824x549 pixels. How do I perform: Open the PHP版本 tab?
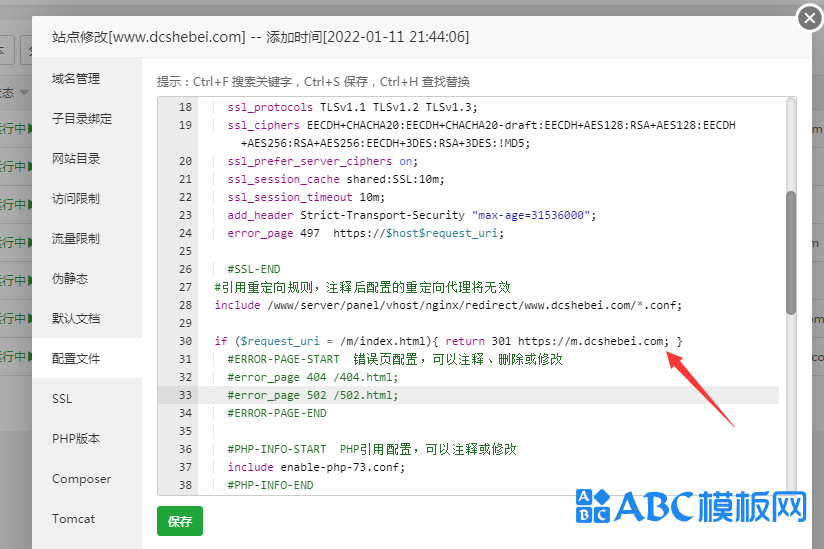pos(76,439)
